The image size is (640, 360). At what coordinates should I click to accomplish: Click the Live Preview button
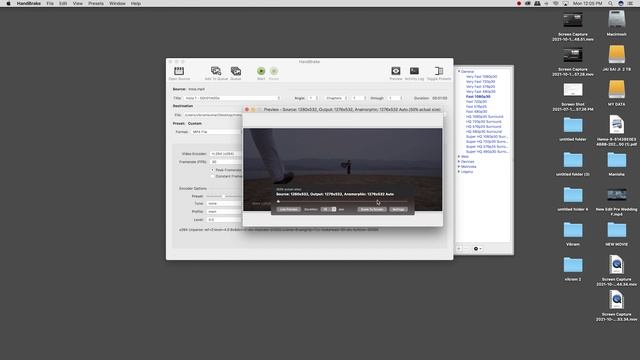pos(289,209)
